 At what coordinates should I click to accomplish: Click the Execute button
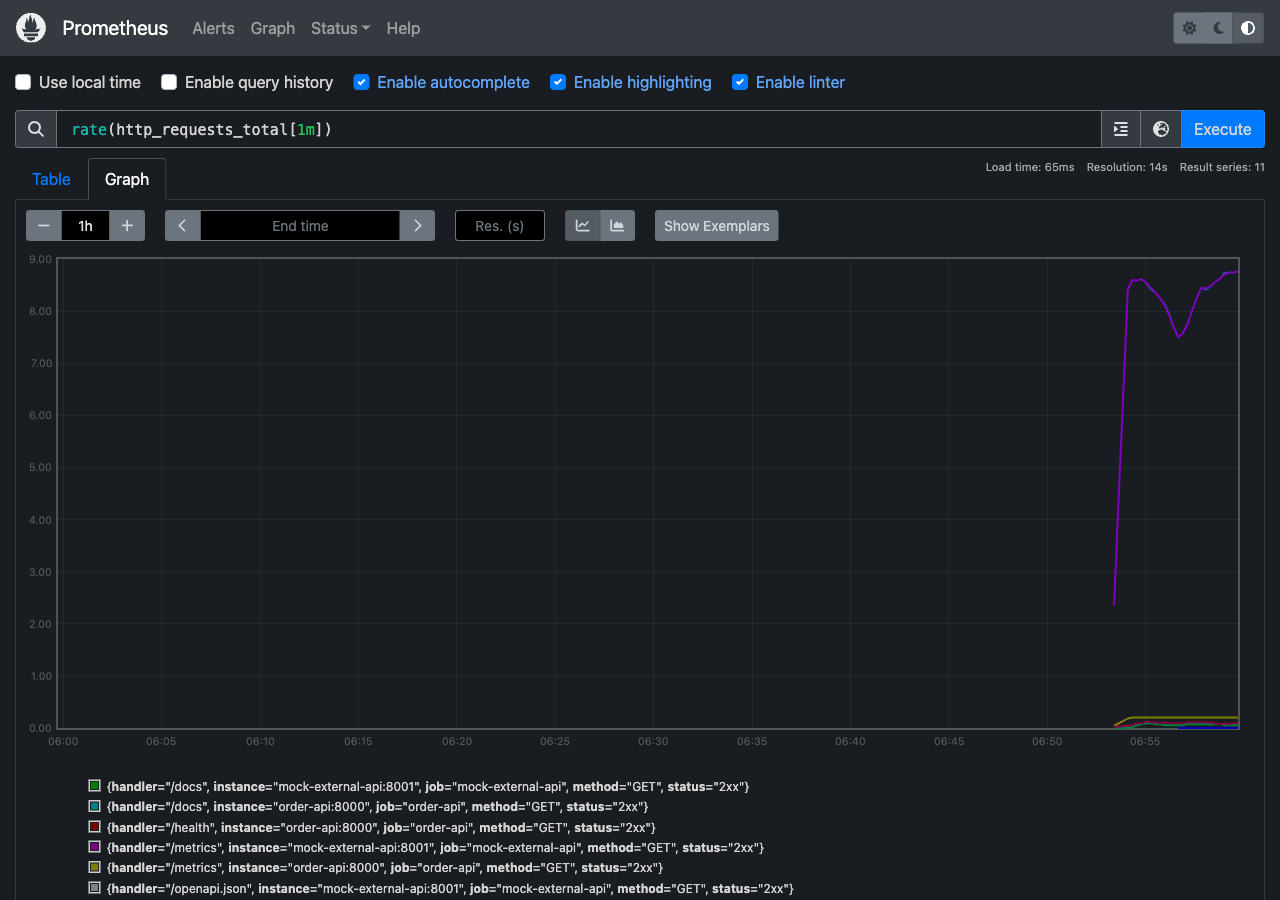coord(1222,129)
